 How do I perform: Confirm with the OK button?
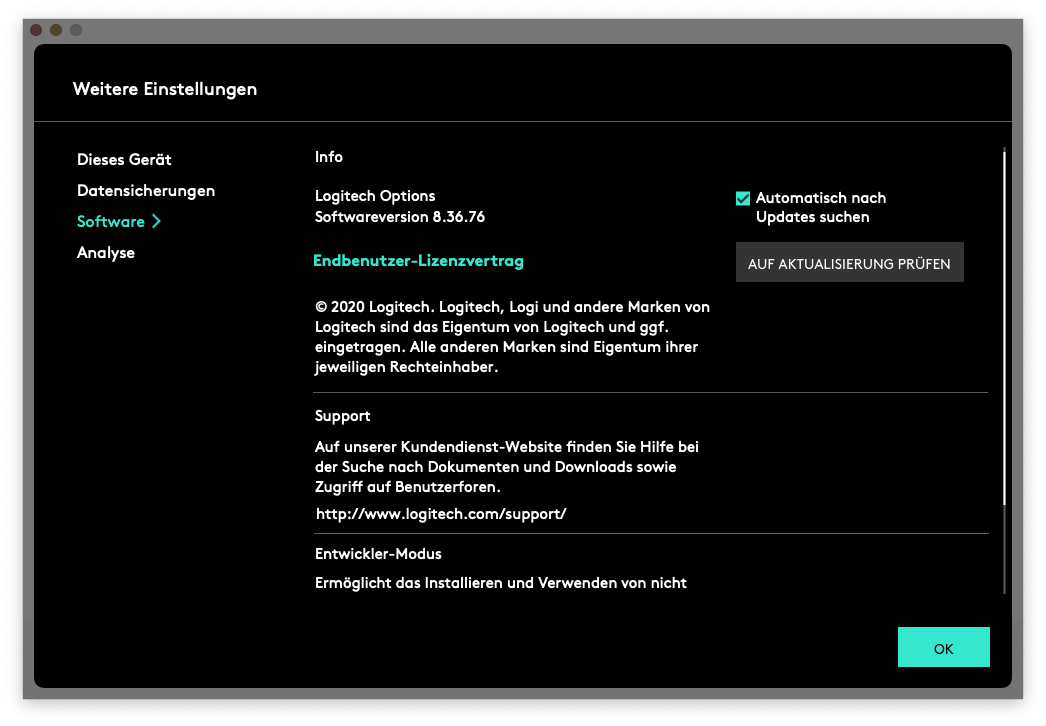click(943, 647)
